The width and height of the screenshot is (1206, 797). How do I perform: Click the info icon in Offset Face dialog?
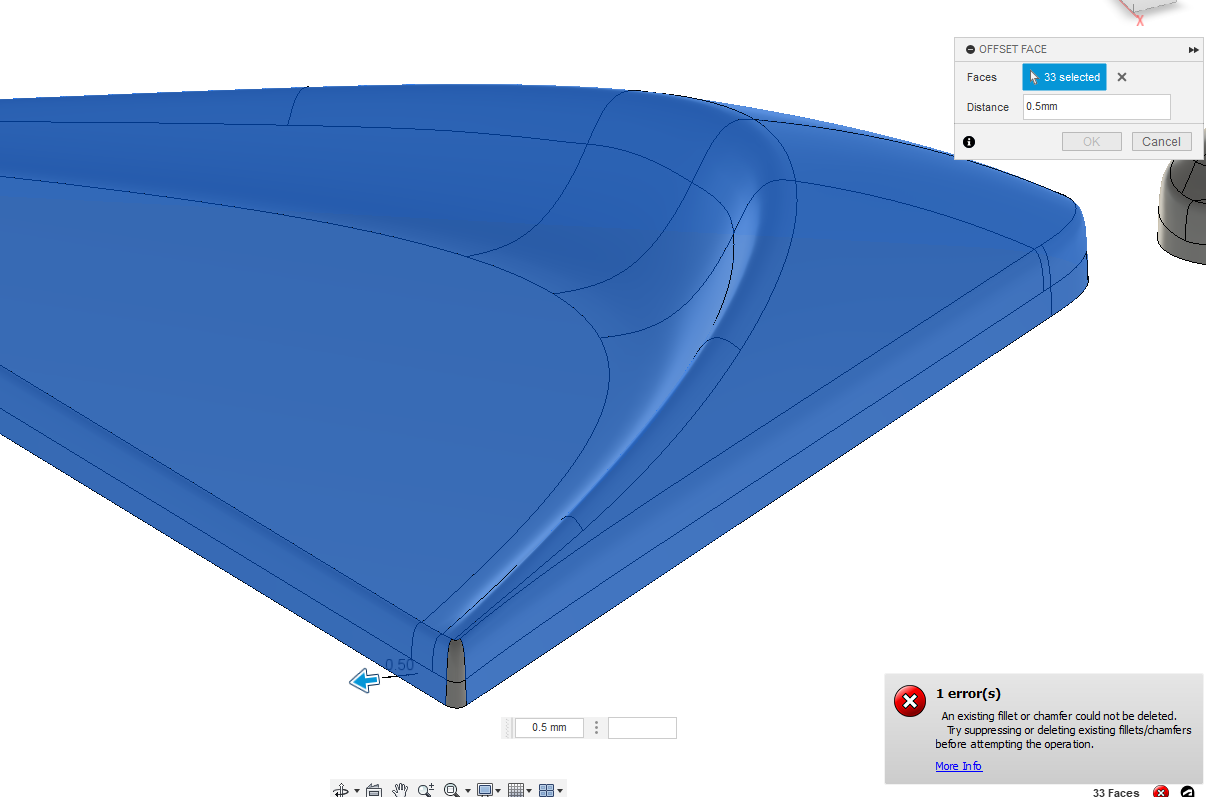(x=968, y=142)
